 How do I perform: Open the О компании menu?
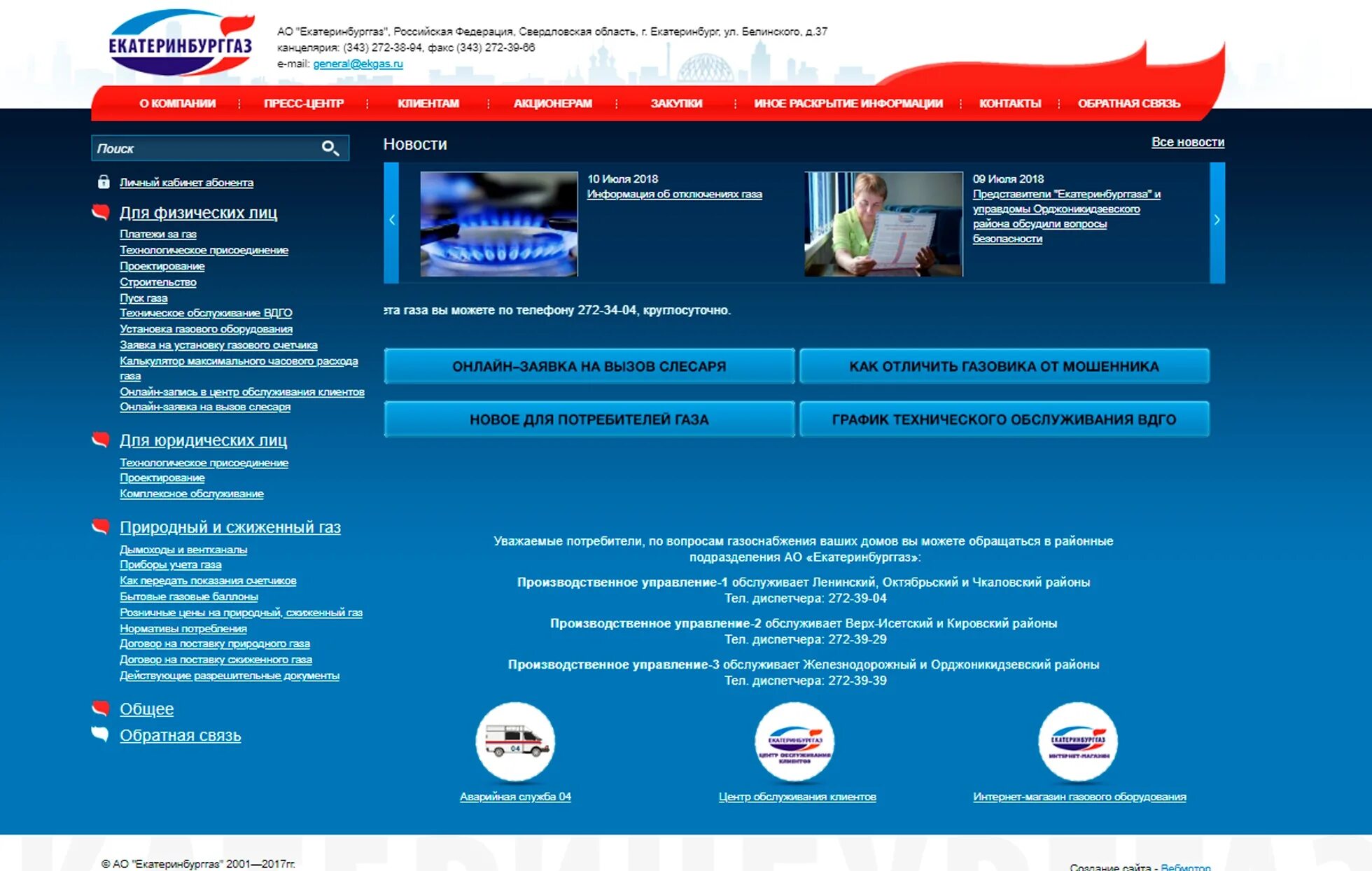(x=178, y=104)
